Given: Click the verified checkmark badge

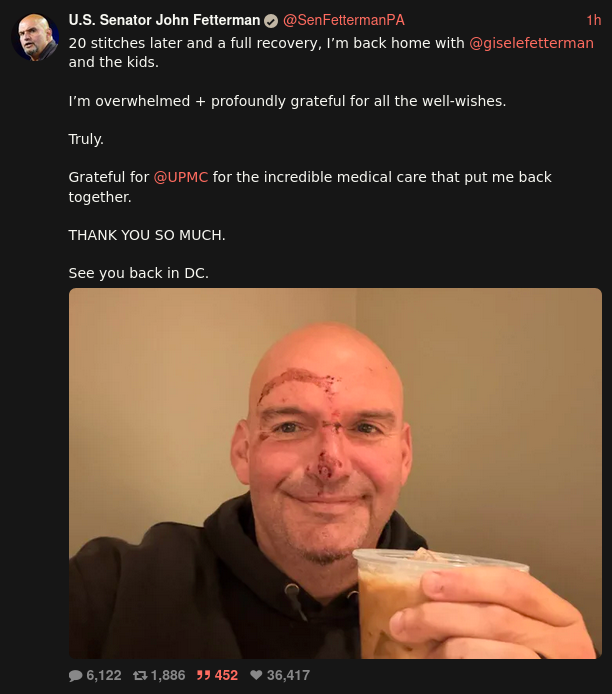Looking at the screenshot, I should 271,21.
